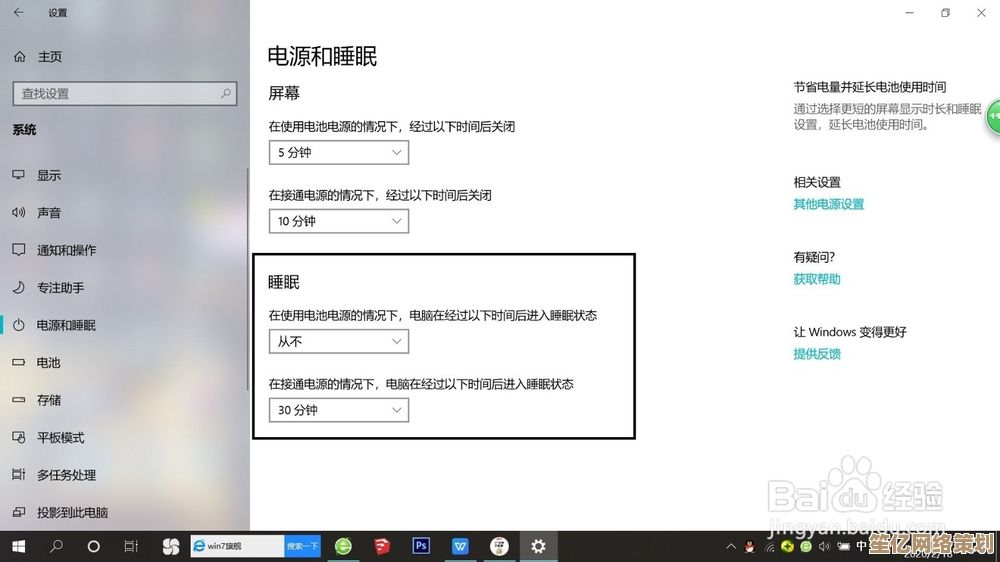The height and width of the screenshot is (562, 1000).
Task: Open Storage (存储) settings
Action: click(49, 400)
